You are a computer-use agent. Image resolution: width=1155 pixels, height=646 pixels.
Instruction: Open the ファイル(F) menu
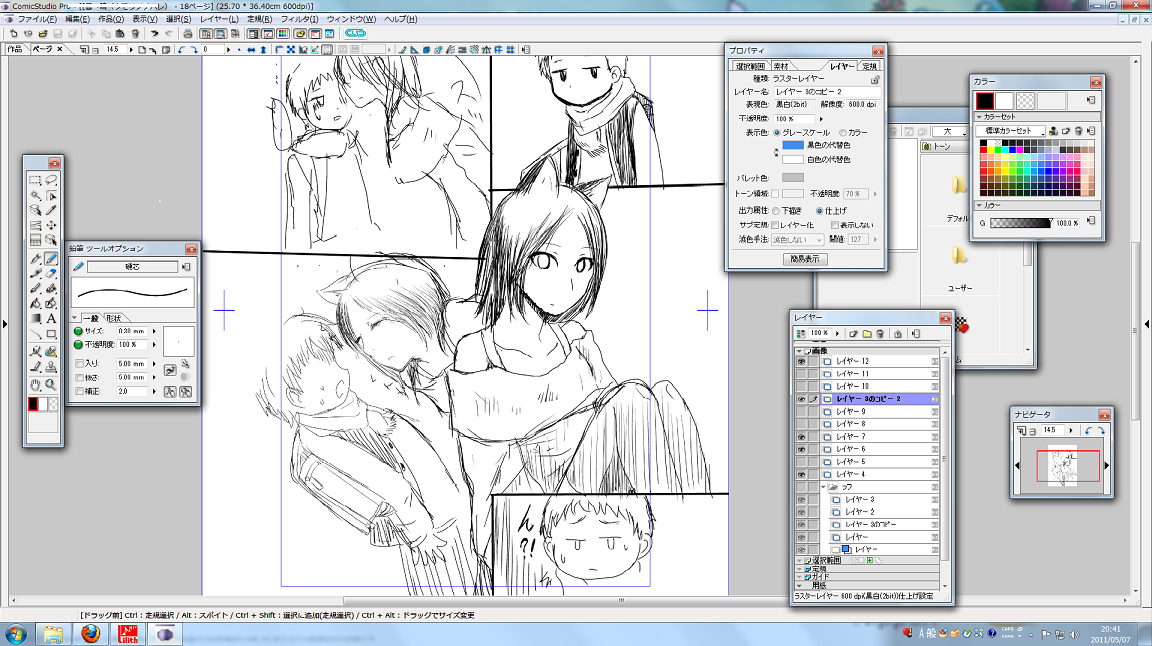click(x=37, y=19)
